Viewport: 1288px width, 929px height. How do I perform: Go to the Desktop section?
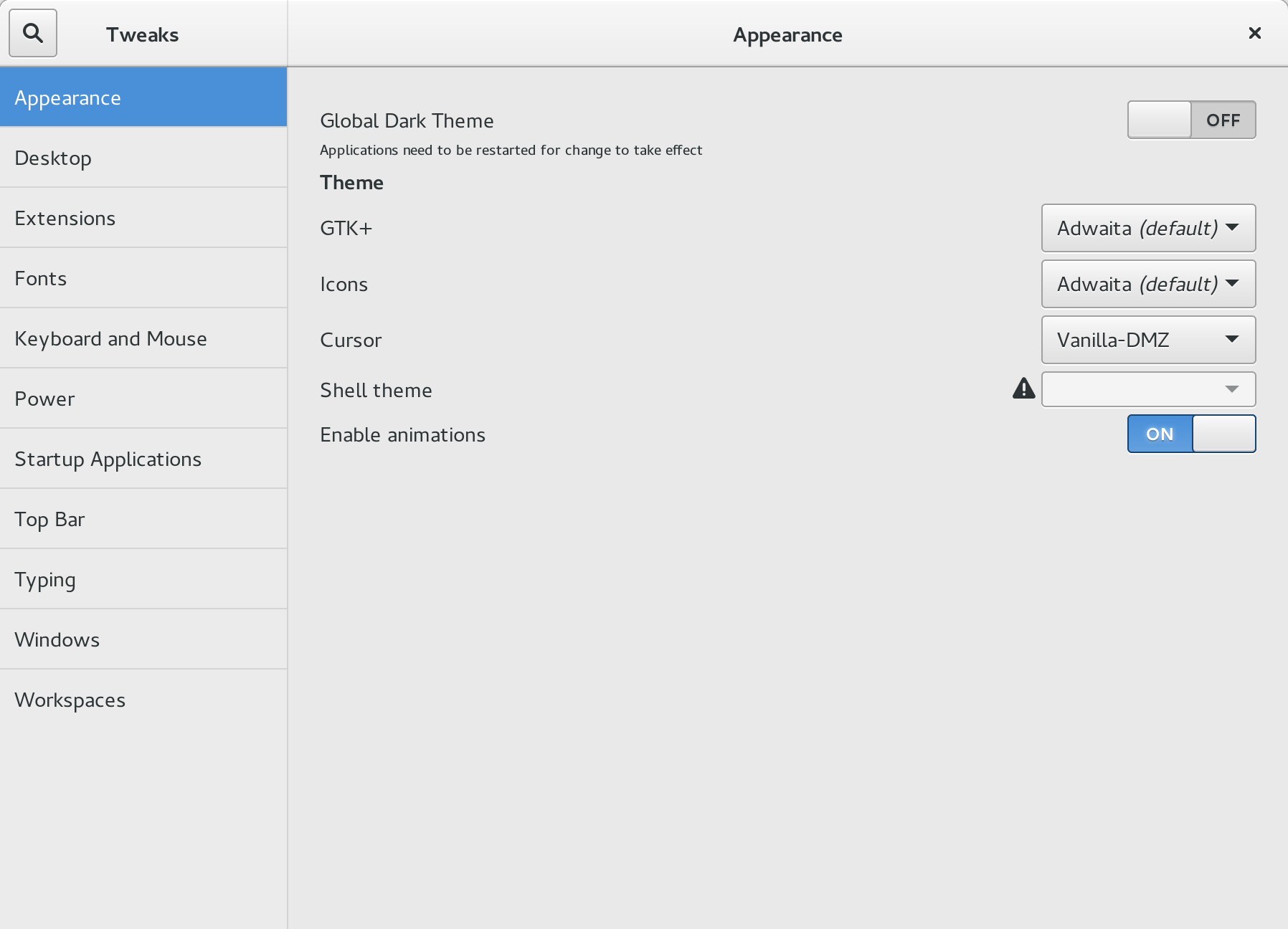tap(143, 158)
